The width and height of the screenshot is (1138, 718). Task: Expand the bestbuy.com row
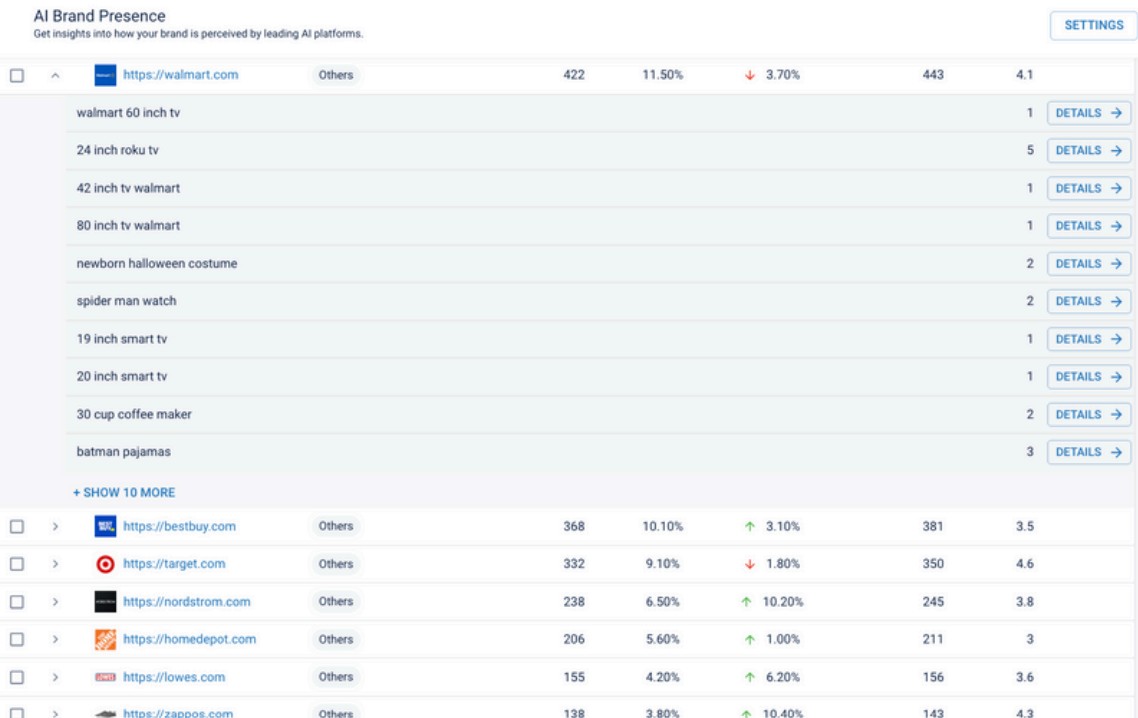point(55,527)
